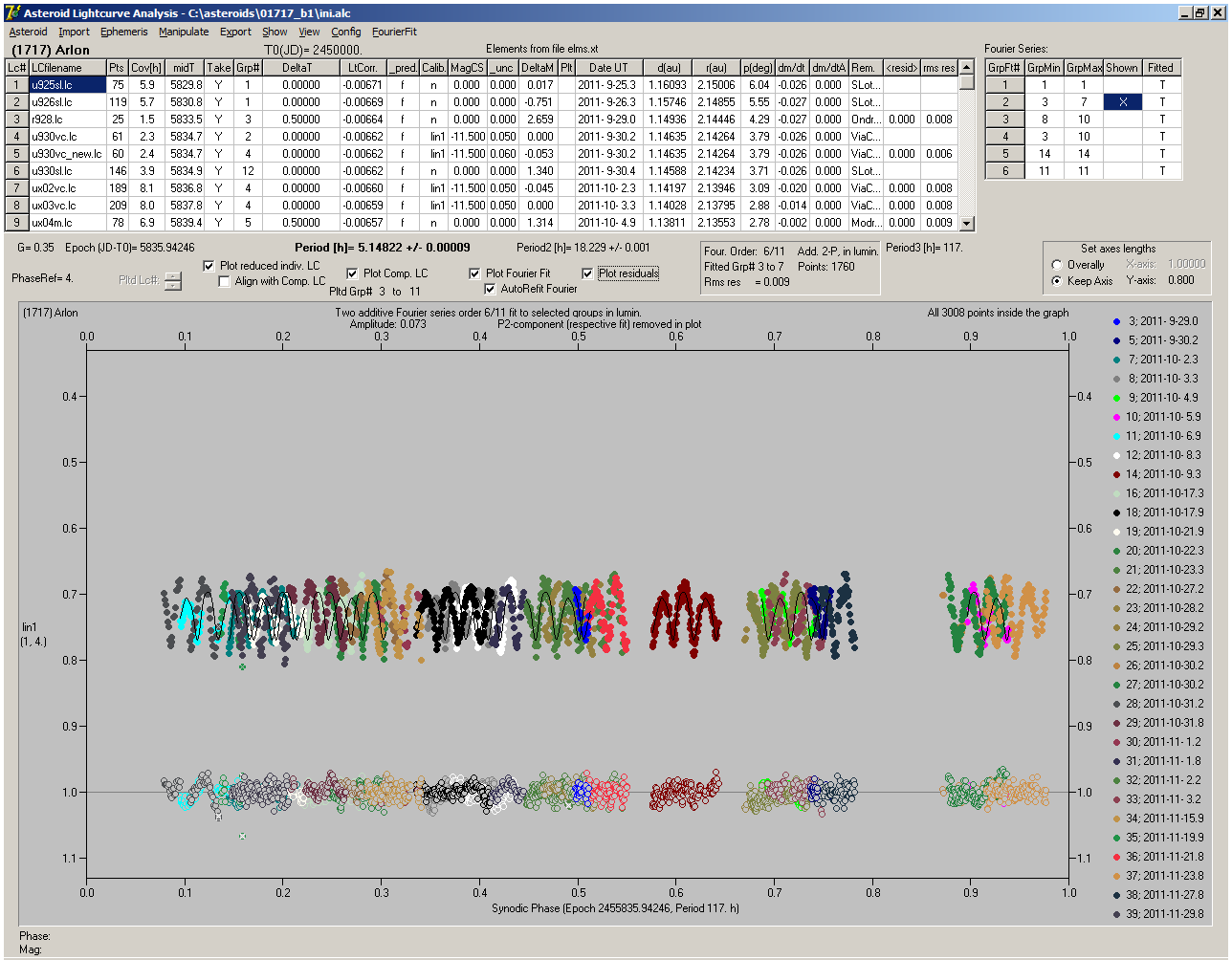Click the Date UT column header
Image resolution: width=1232 pixels, height=960 pixels.
point(608,68)
